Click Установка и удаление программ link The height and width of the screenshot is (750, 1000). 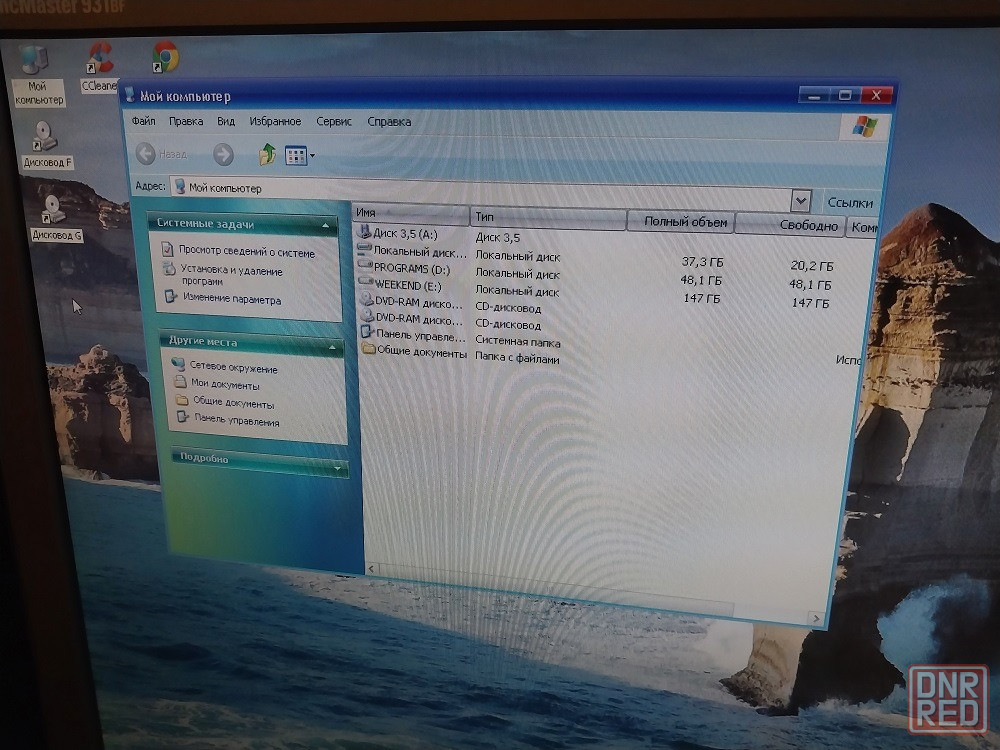click(231, 276)
